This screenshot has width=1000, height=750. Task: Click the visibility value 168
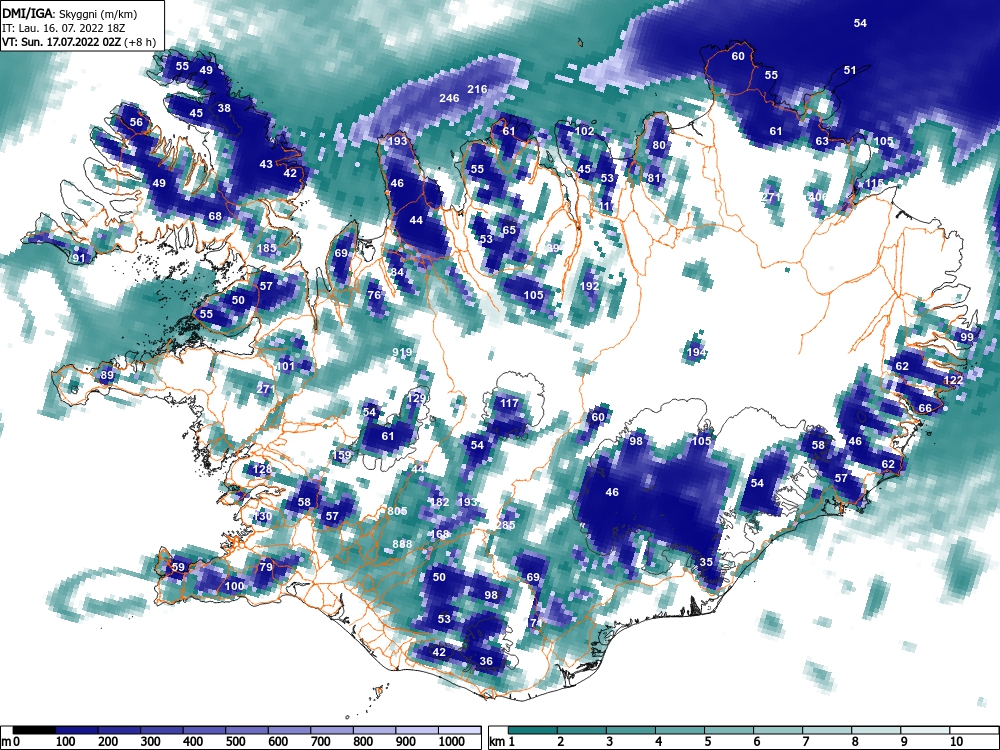coord(439,534)
